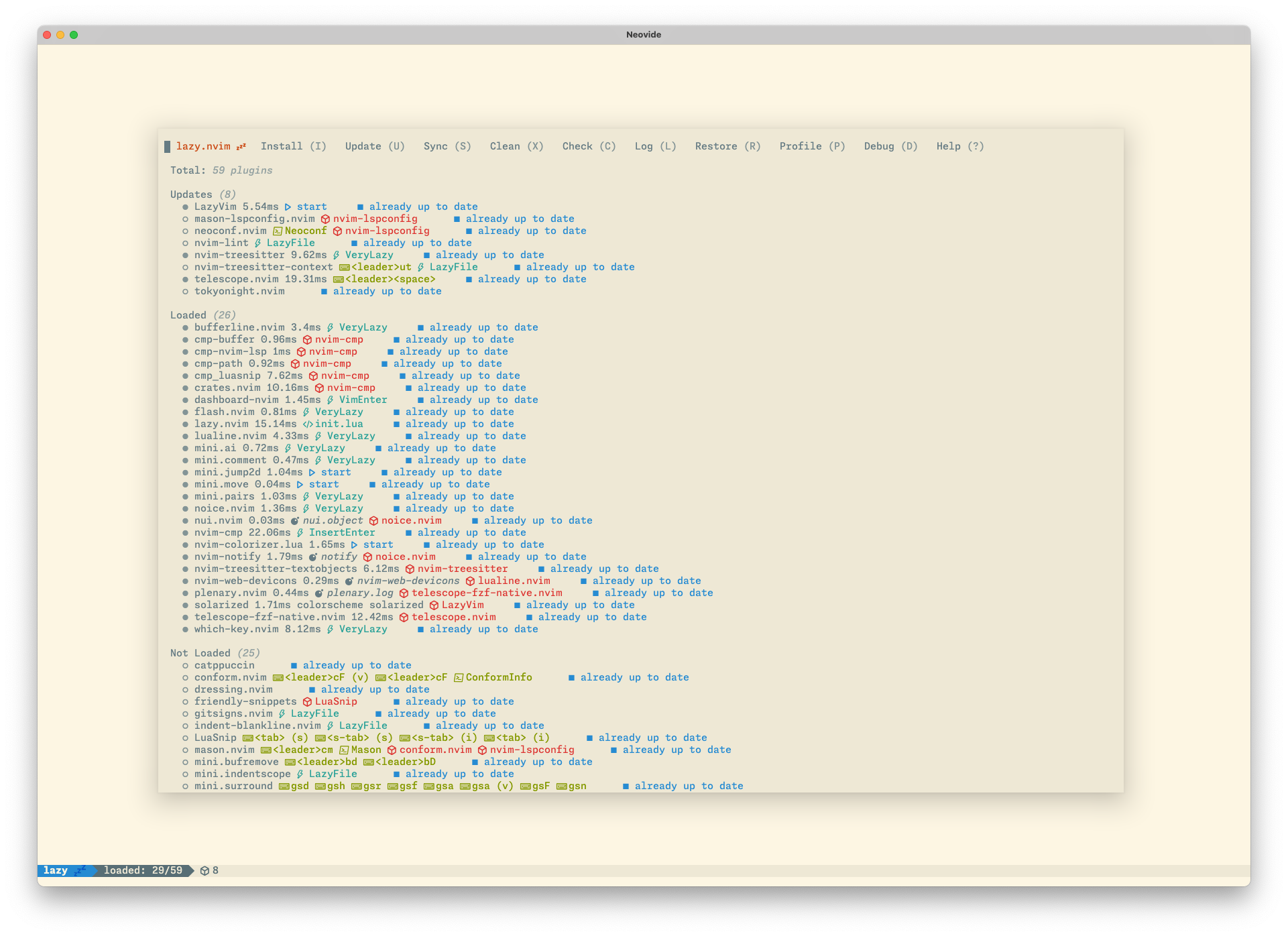Click the play icon beside mini.move start
The width and height of the screenshot is (1288, 936).
300,485
